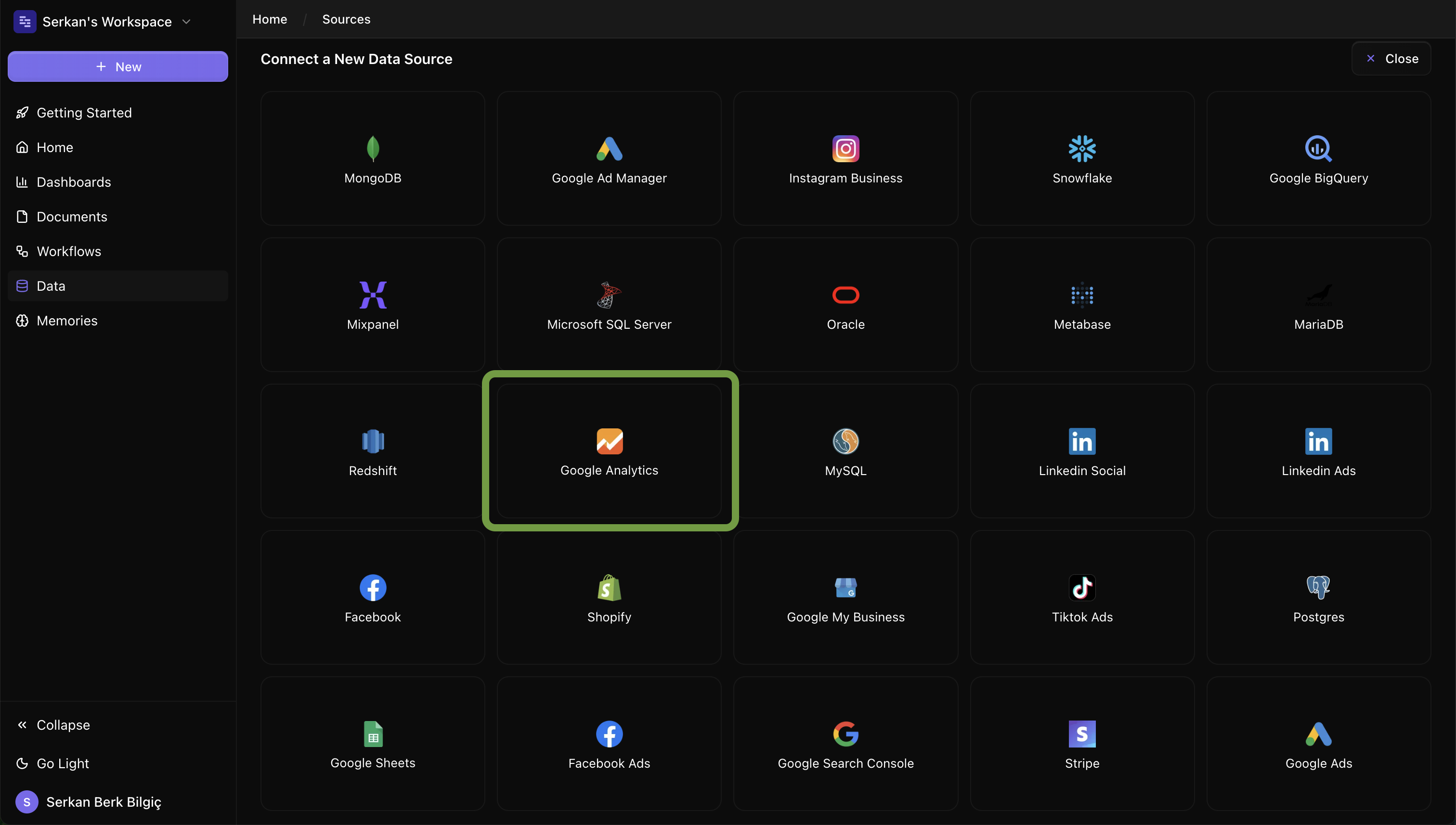Viewport: 1456px width, 825px height.
Task: Select the Facebook Ads icon
Action: [x=609, y=734]
